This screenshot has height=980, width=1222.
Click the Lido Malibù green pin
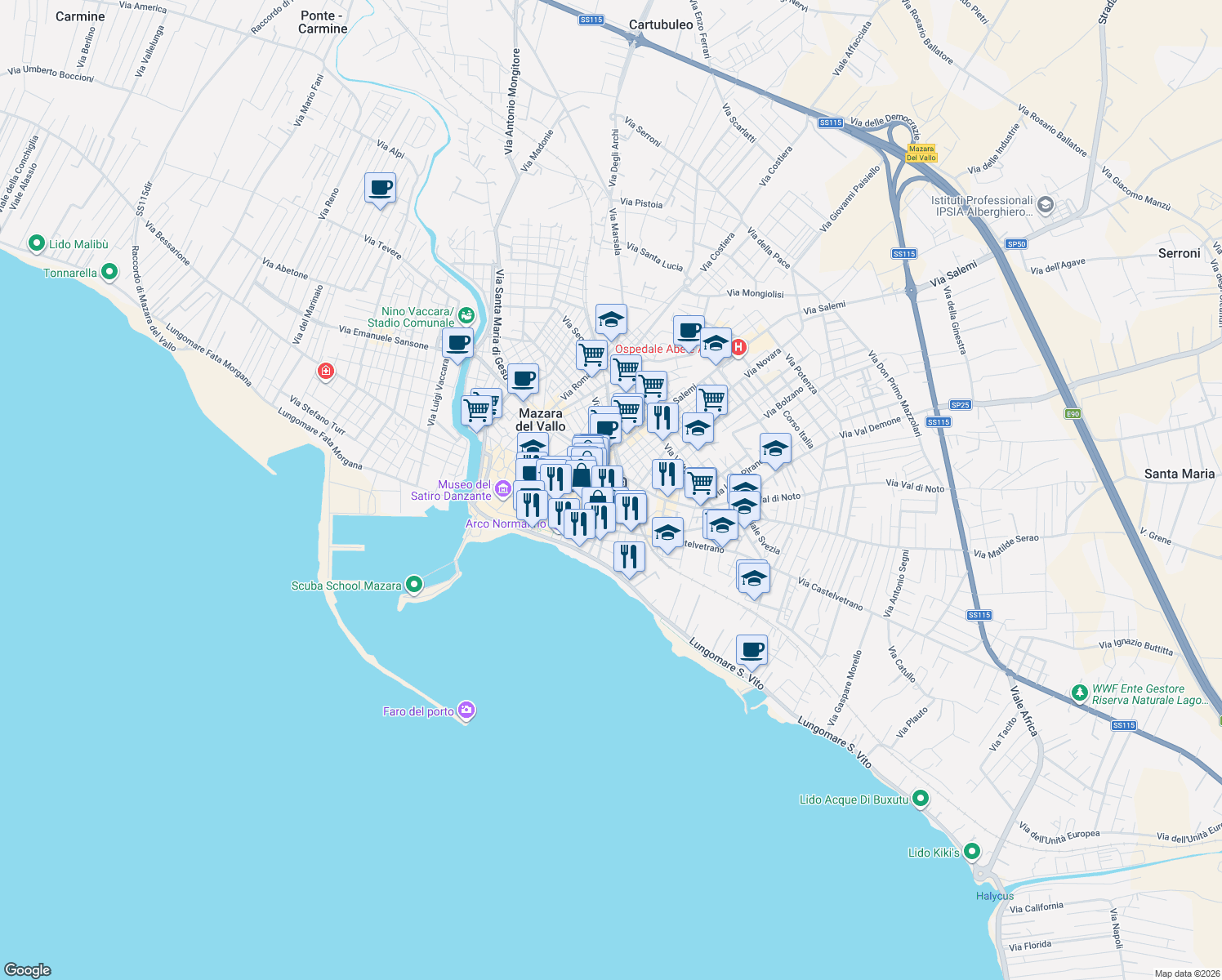click(x=36, y=243)
